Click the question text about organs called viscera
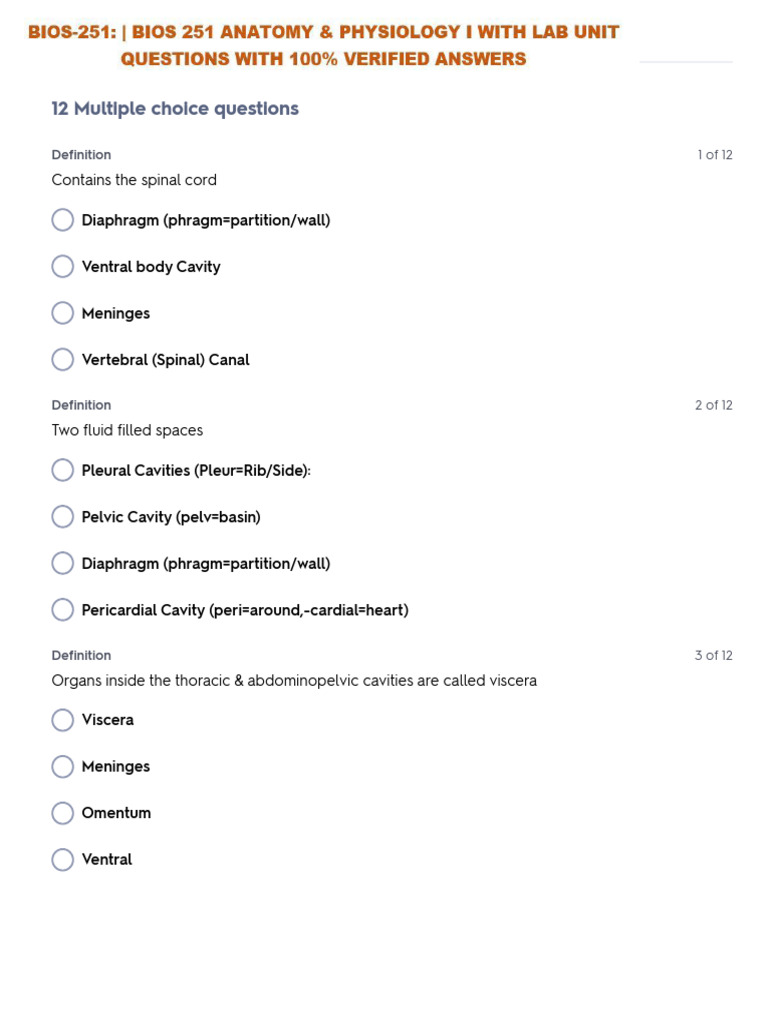This screenshot has width=768, height=1024. pos(294,681)
